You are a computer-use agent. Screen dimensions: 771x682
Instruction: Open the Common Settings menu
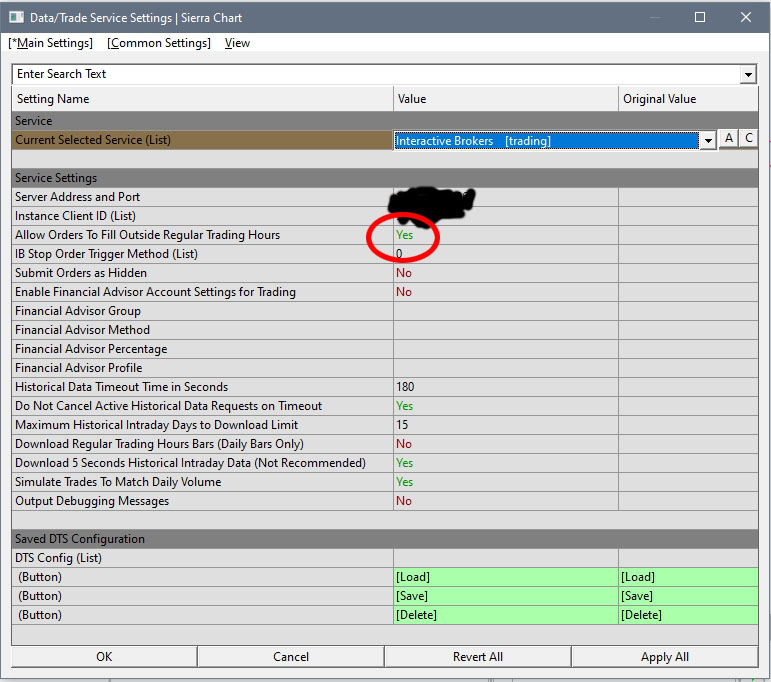coord(159,43)
